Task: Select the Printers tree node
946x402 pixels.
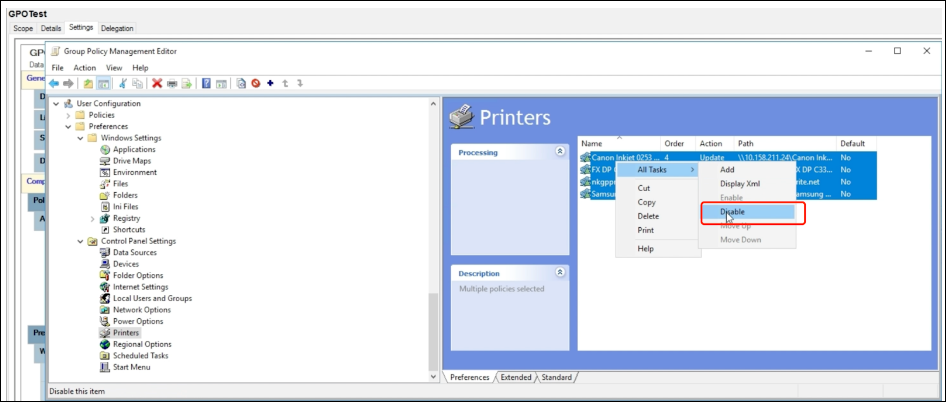Action: click(125, 333)
